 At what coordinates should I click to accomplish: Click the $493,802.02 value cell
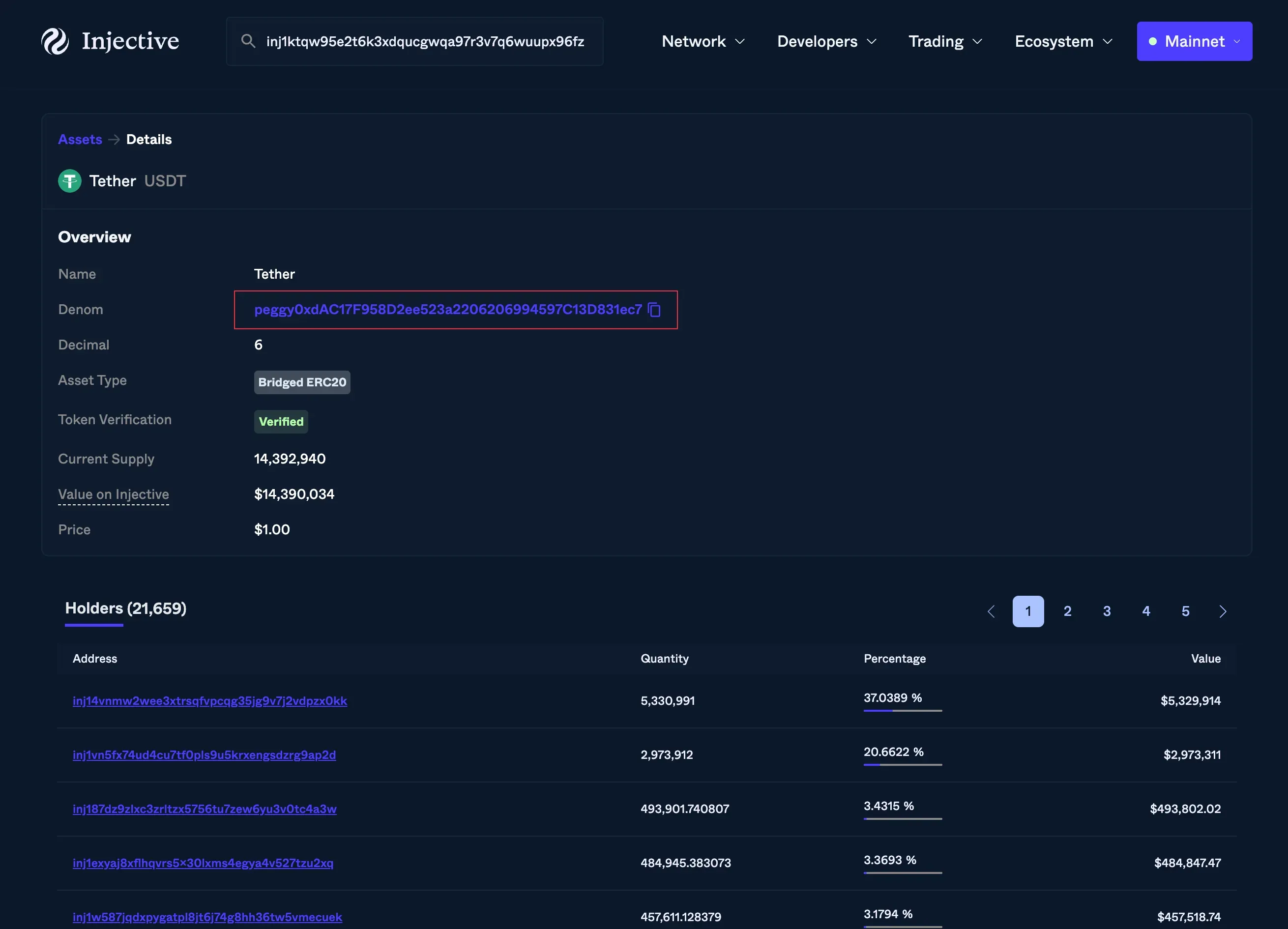(x=1185, y=809)
